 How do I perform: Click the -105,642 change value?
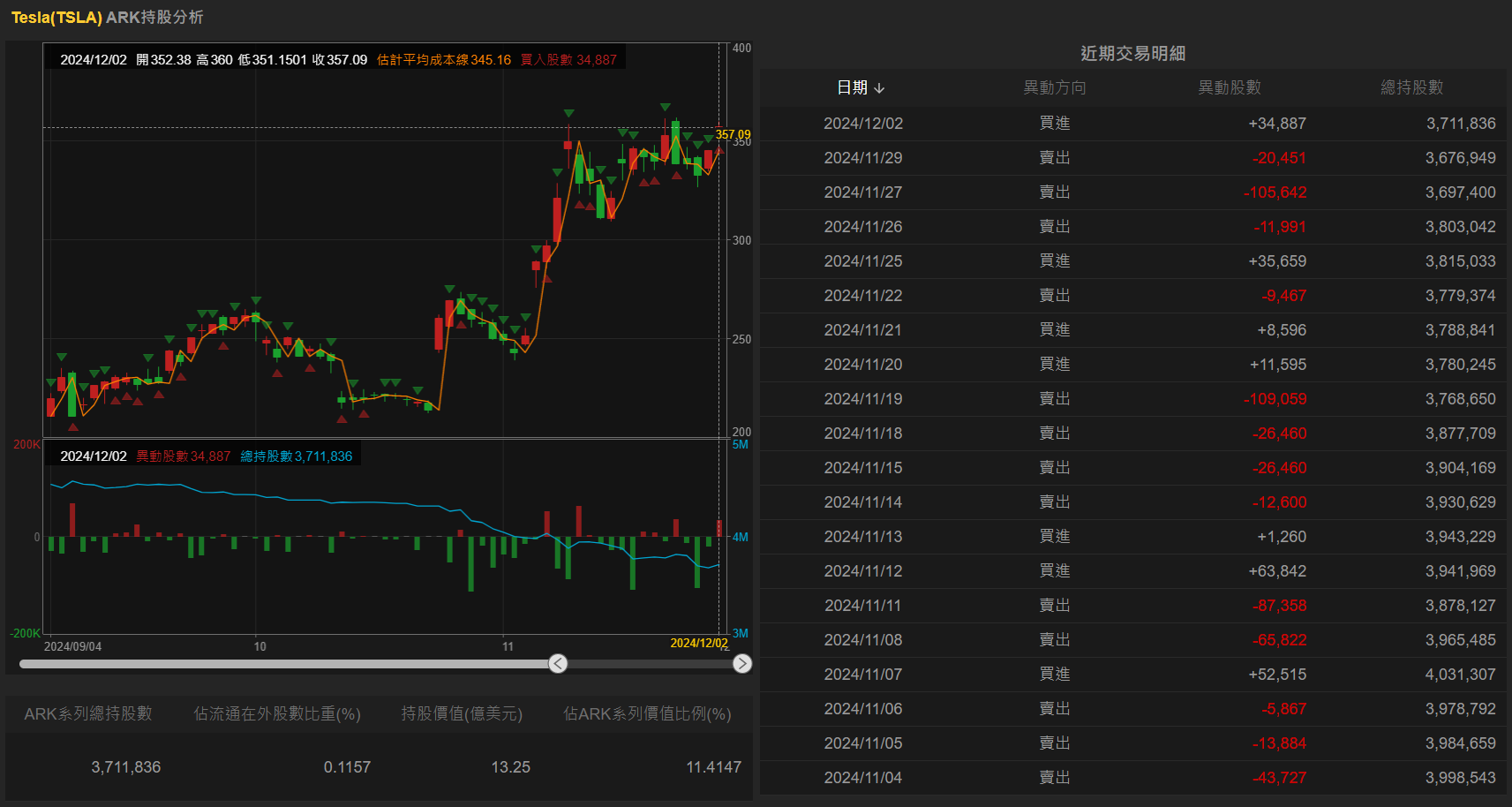point(1275,192)
